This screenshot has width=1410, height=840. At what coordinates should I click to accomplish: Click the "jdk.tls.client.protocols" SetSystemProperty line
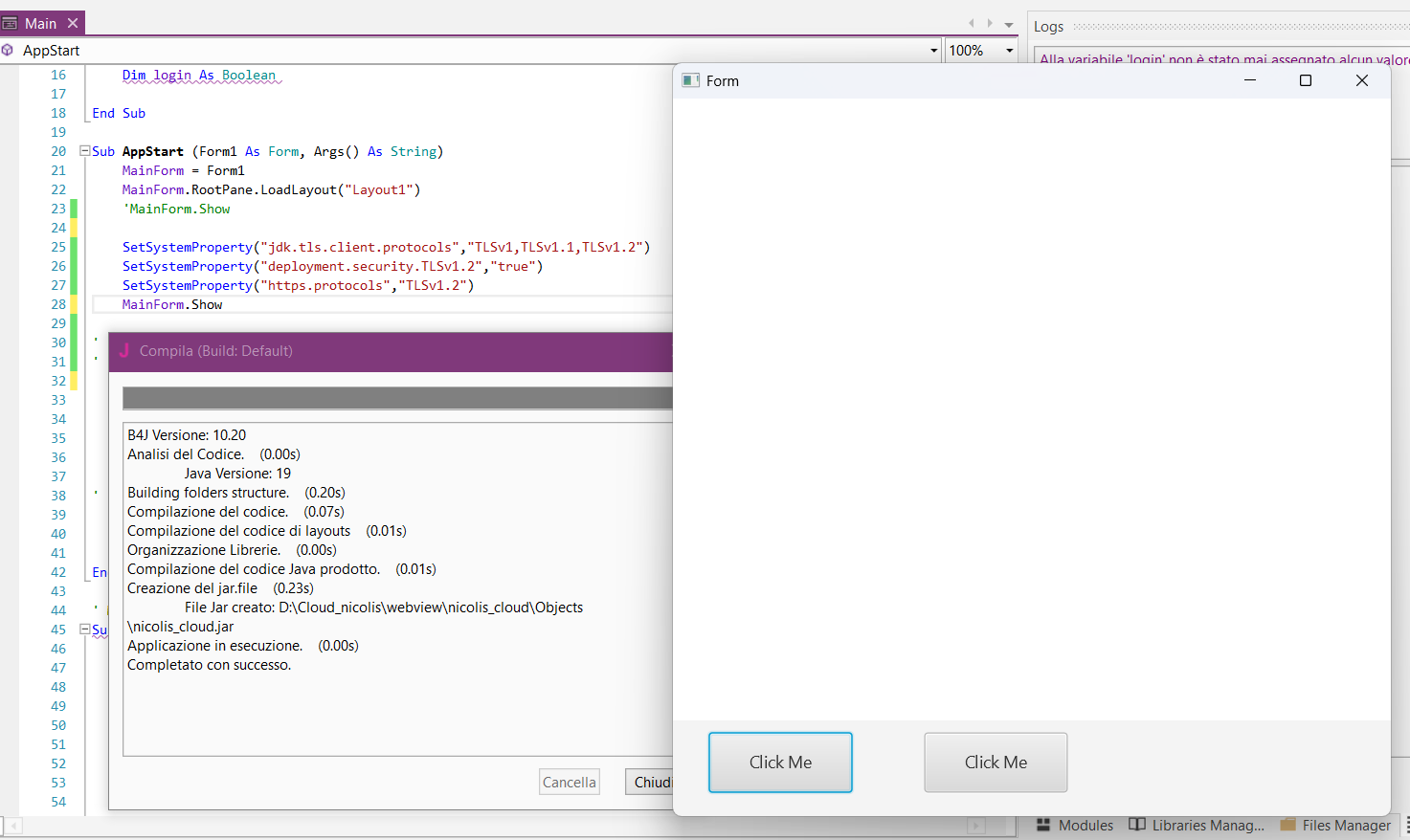387,248
